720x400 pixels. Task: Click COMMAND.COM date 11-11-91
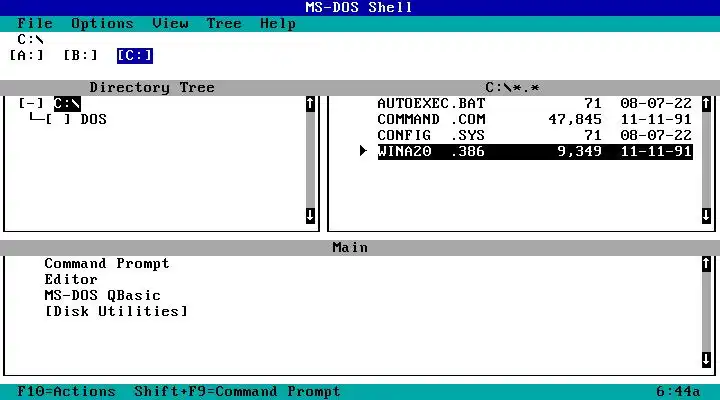656,119
